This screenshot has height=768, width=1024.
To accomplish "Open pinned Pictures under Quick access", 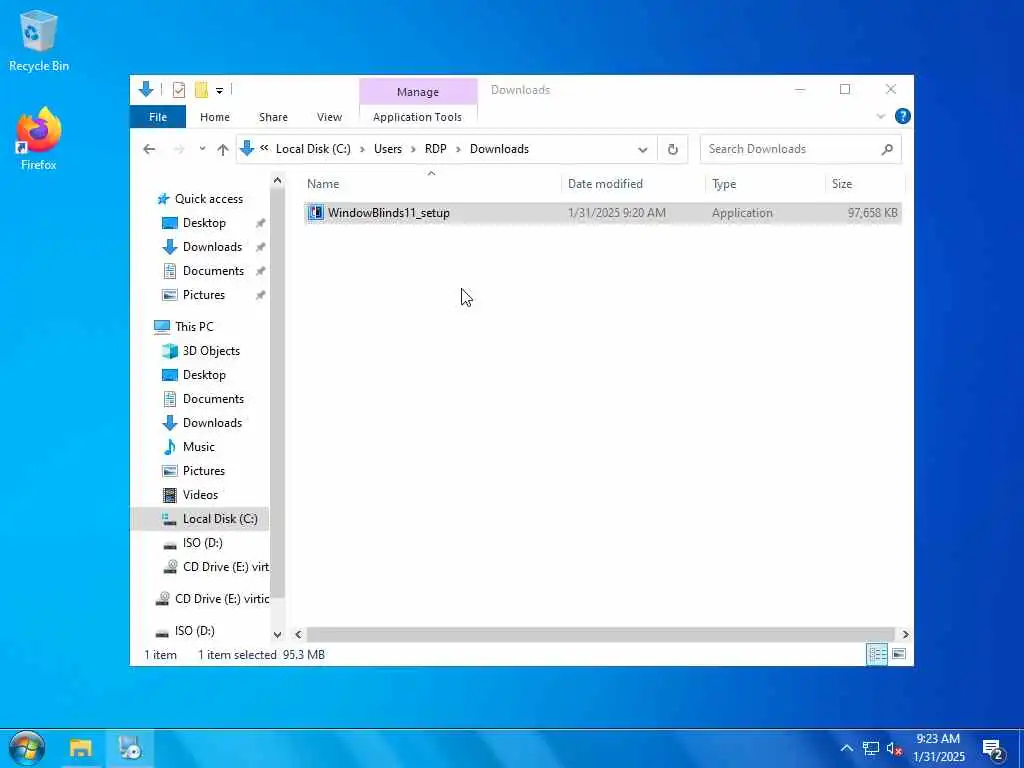I will 203,295.
